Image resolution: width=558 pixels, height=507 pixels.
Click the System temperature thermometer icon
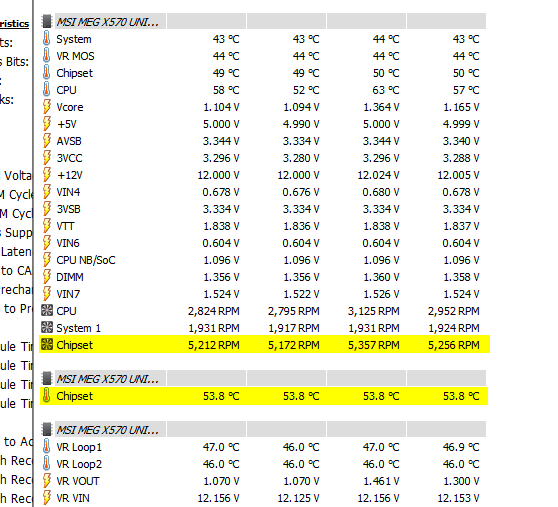[x=47, y=38]
